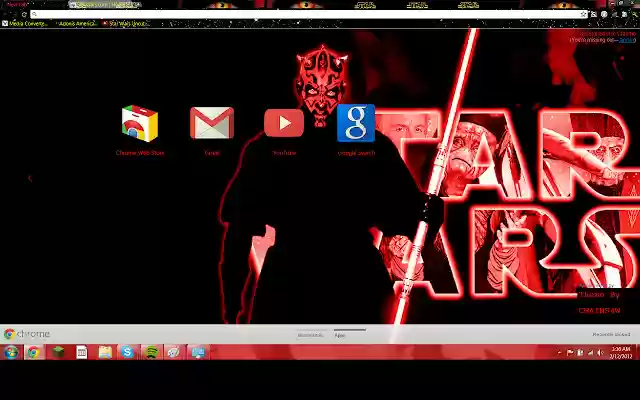Open the volume speaker tray icon
The image size is (640, 400).
[x=600, y=352]
